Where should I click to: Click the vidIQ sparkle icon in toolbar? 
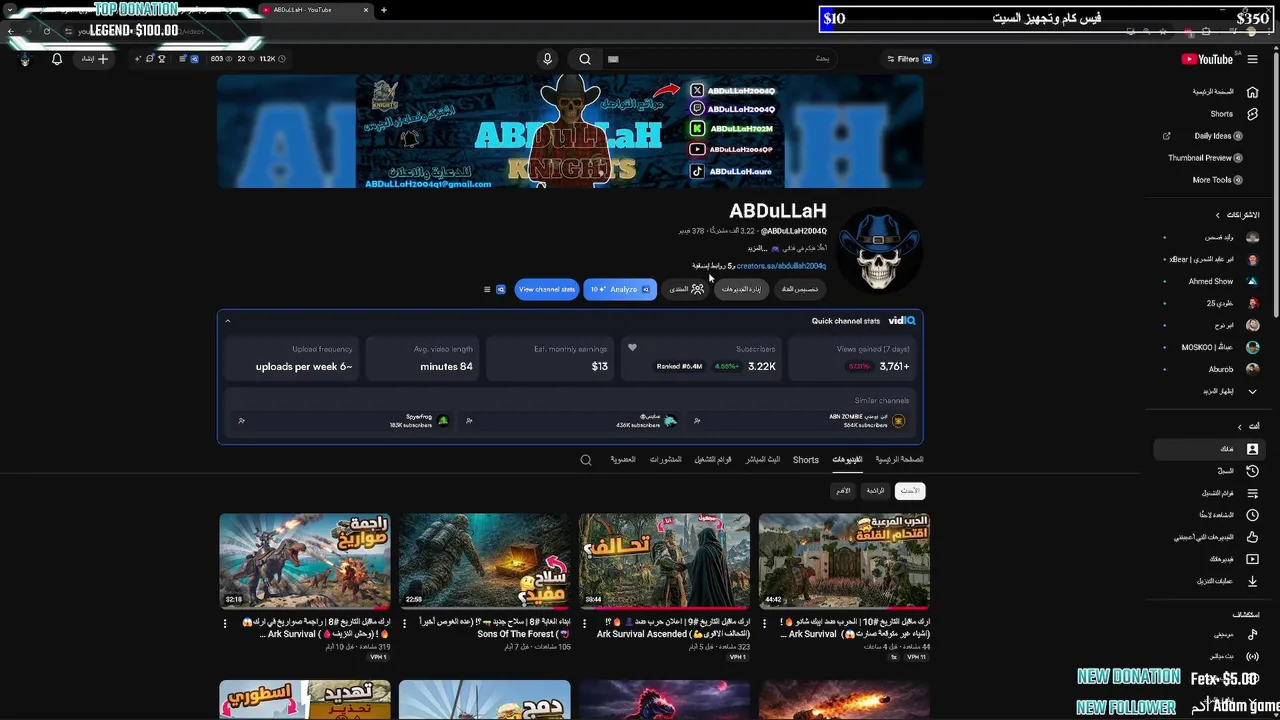[x=138, y=59]
